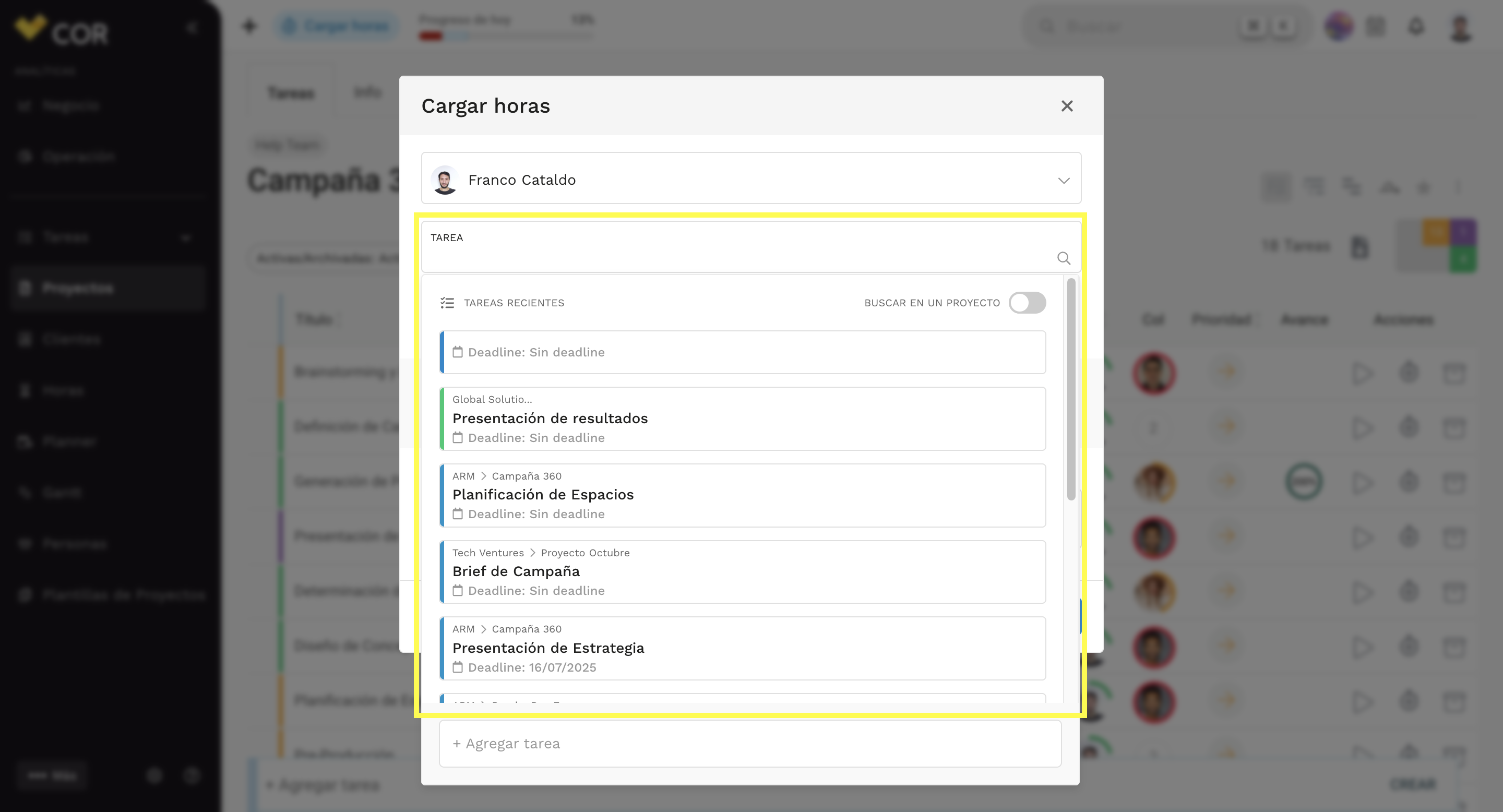Screen dimensions: 1503x812
Task: Click the Proyecto Octubre breadcrumb label
Action: tap(585, 553)
